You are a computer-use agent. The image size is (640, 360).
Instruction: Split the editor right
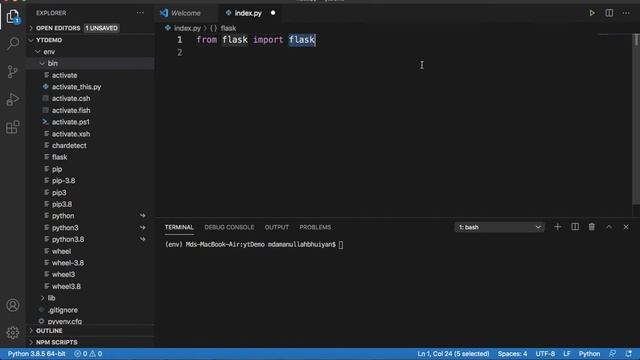click(x=609, y=13)
